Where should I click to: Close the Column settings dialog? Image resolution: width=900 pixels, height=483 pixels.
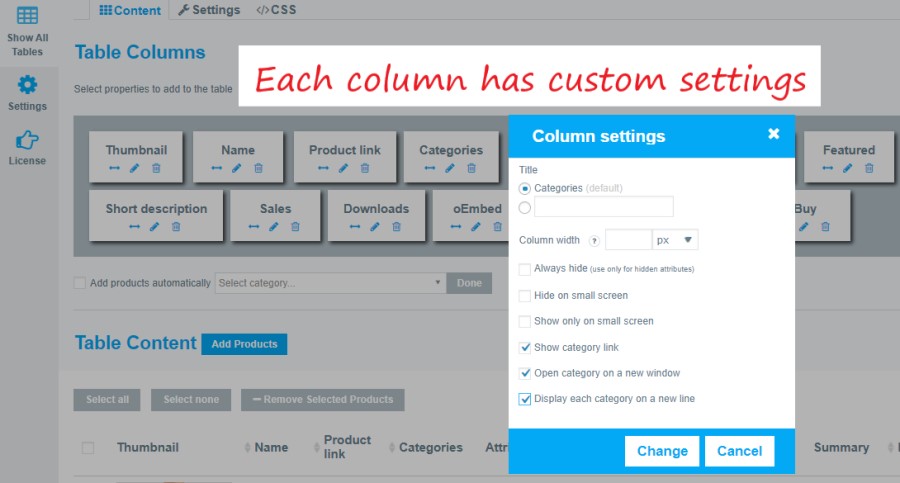click(773, 134)
